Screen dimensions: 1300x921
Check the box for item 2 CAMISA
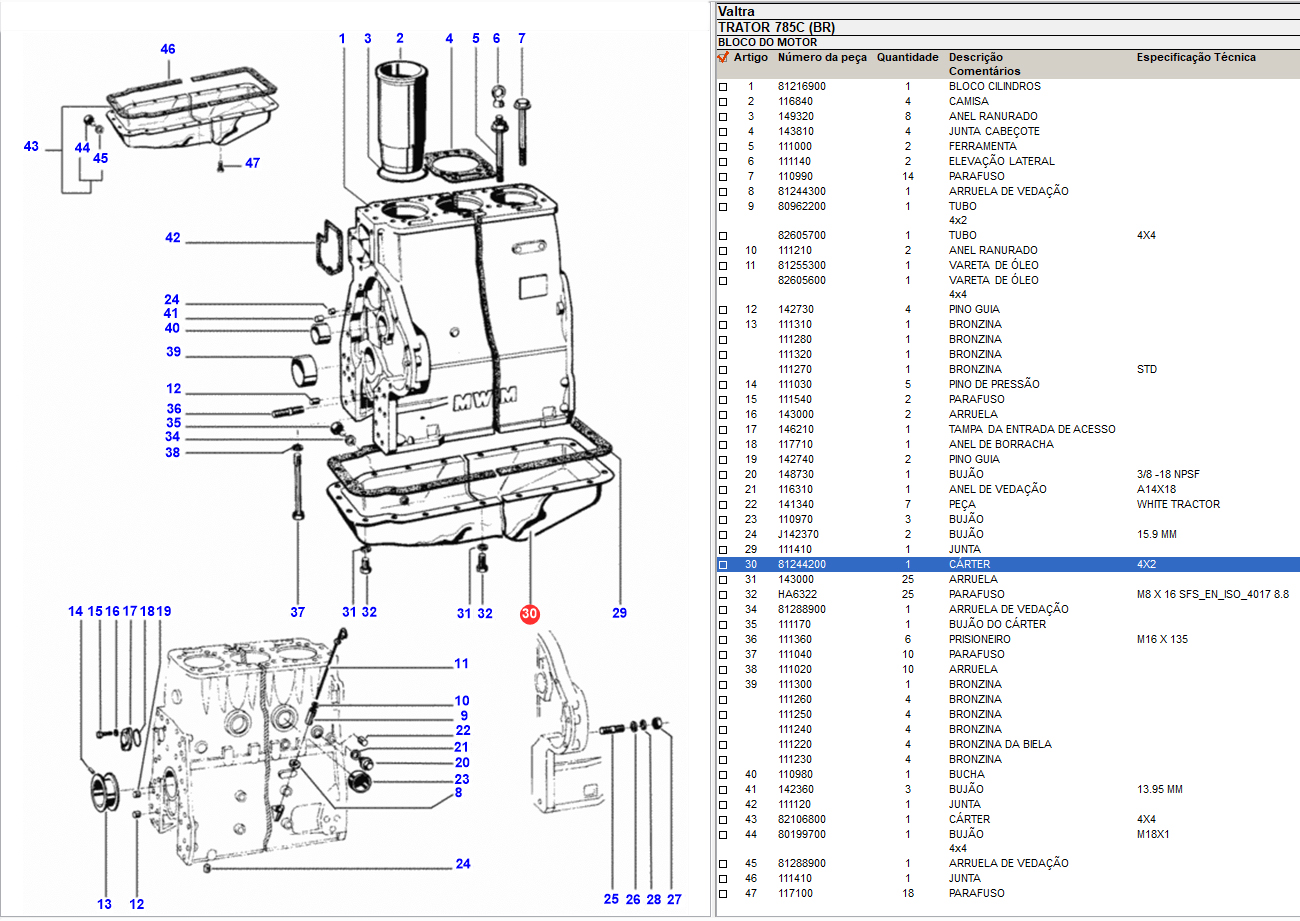[723, 102]
